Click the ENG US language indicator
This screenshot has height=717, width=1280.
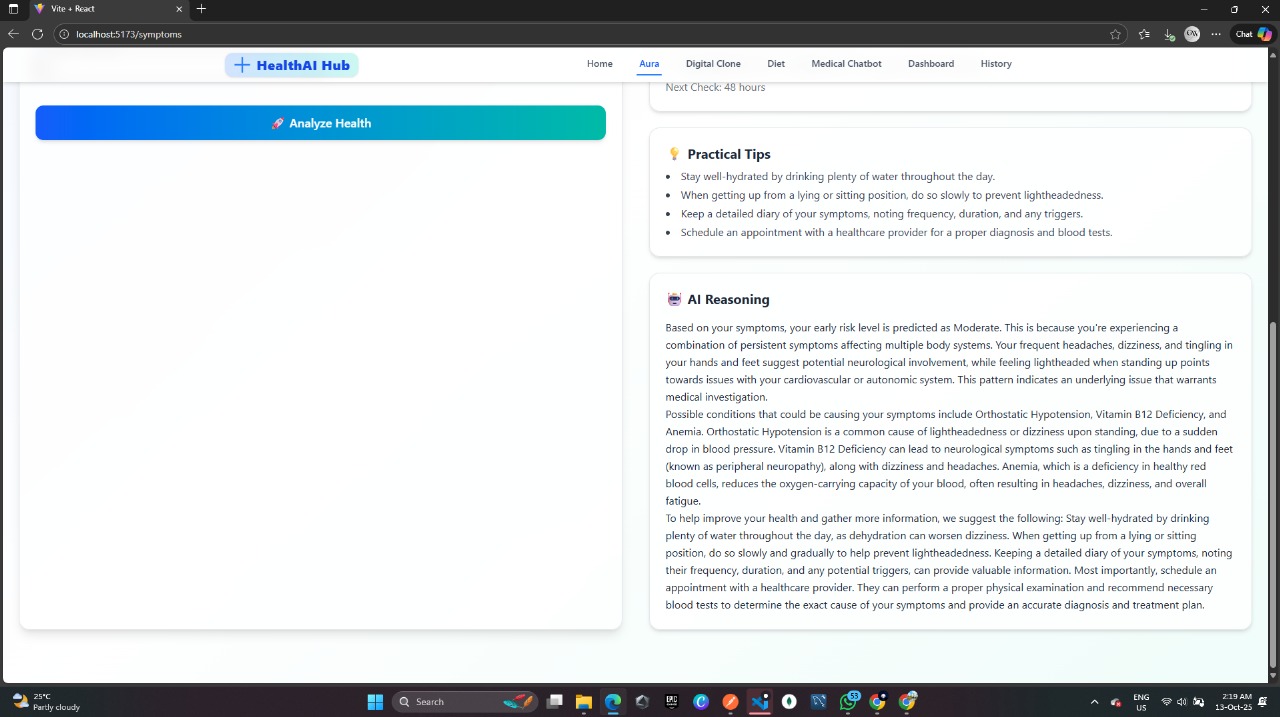[1141, 702]
